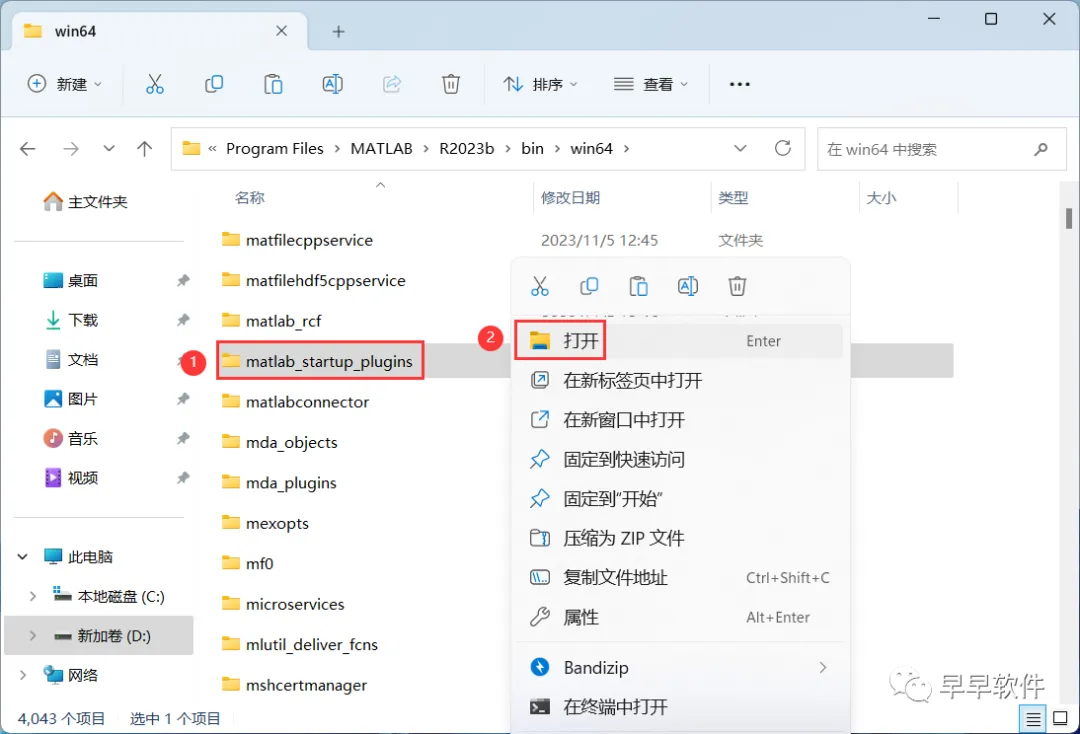
Task: Select the microservices folder
Action: pyautogui.click(x=283, y=604)
